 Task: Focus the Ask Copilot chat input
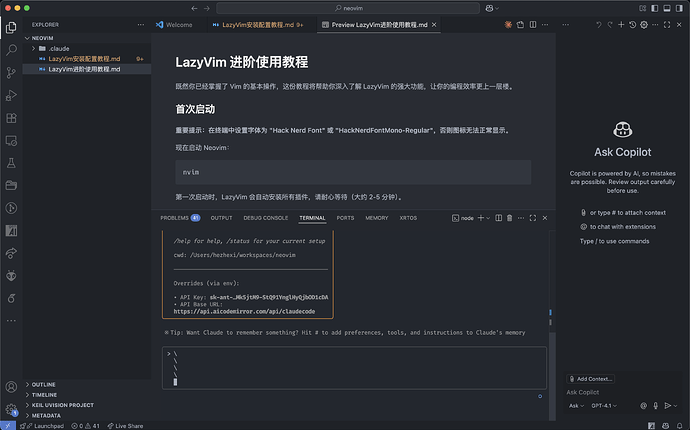(622, 392)
